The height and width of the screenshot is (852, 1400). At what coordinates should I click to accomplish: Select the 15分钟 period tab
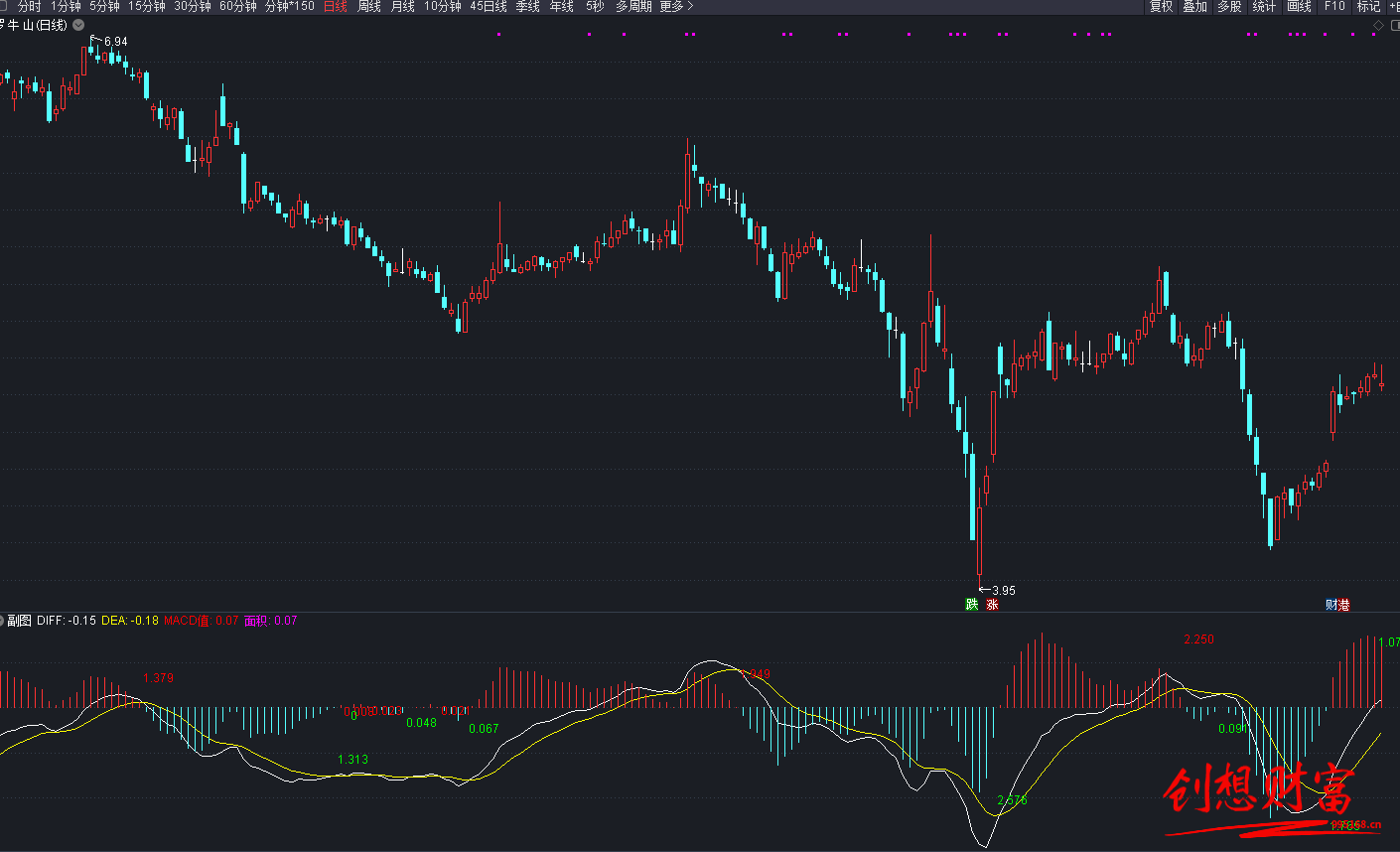pyautogui.click(x=147, y=6)
